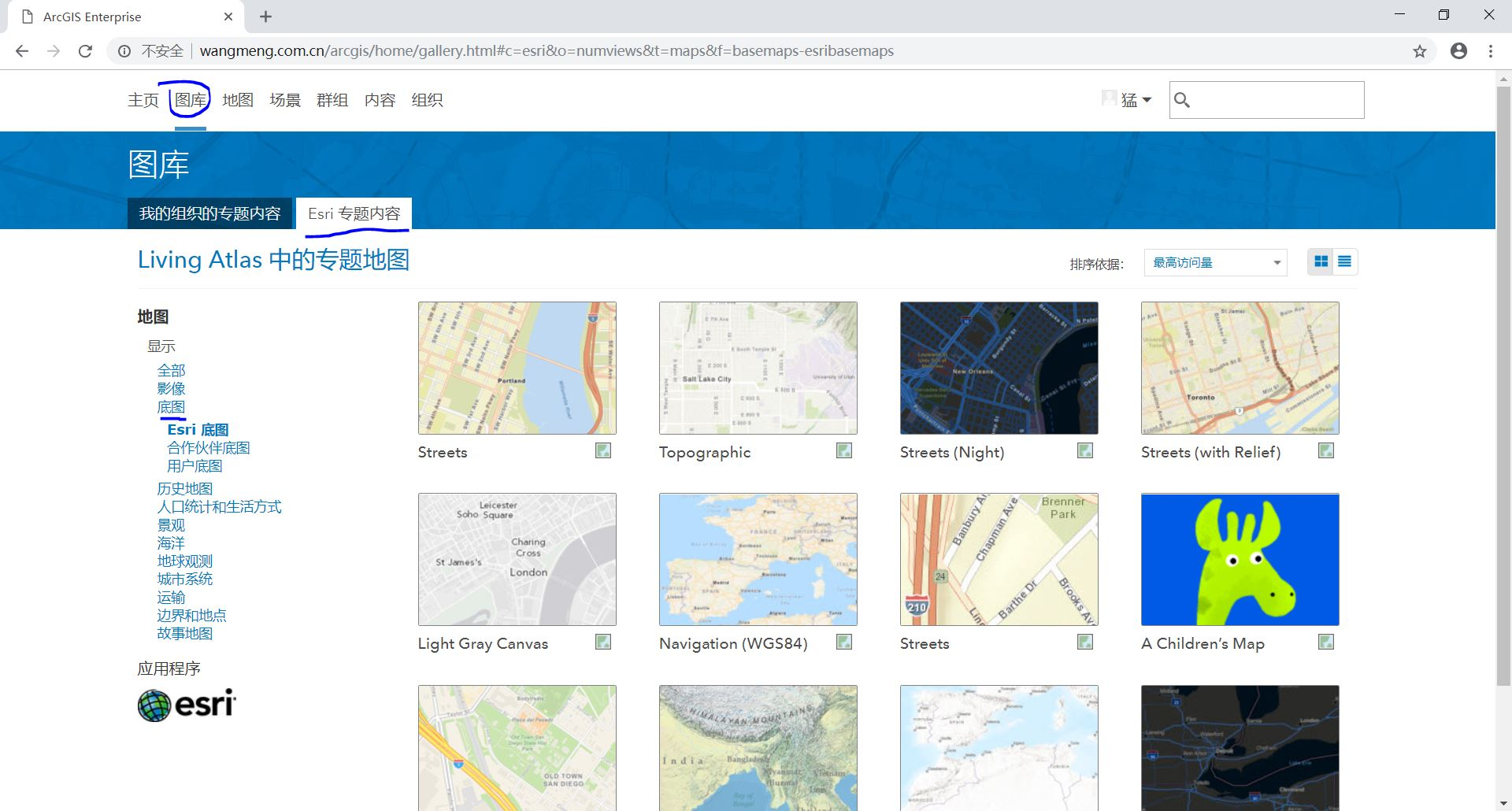Reload the page
The width and height of the screenshot is (1512, 811).
85,51
